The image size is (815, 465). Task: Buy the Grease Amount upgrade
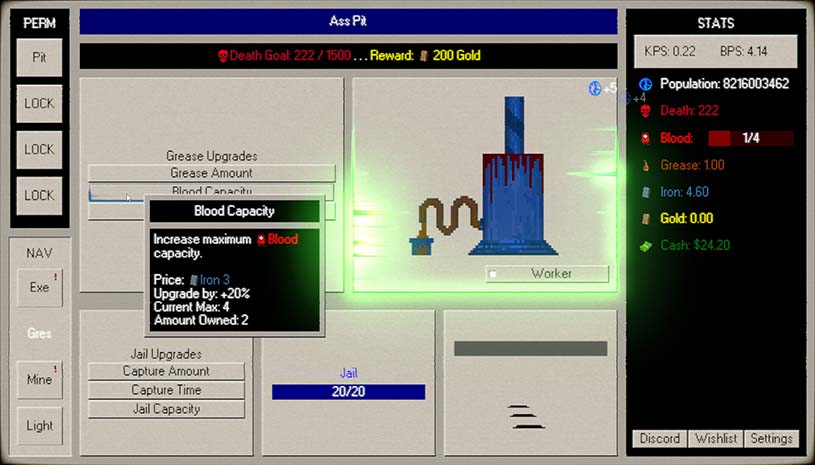(x=211, y=174)
